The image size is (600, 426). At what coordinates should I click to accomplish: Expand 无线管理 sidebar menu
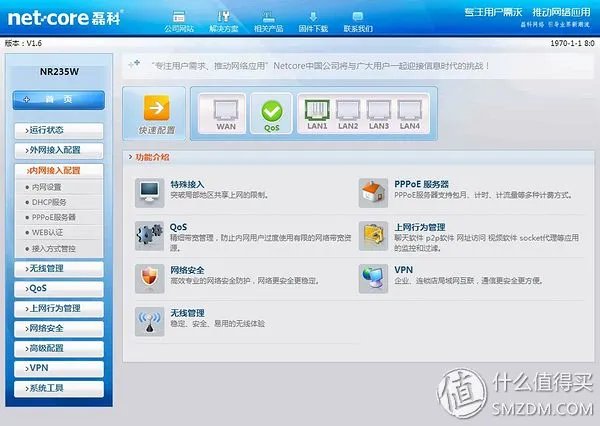coord(59,269)
